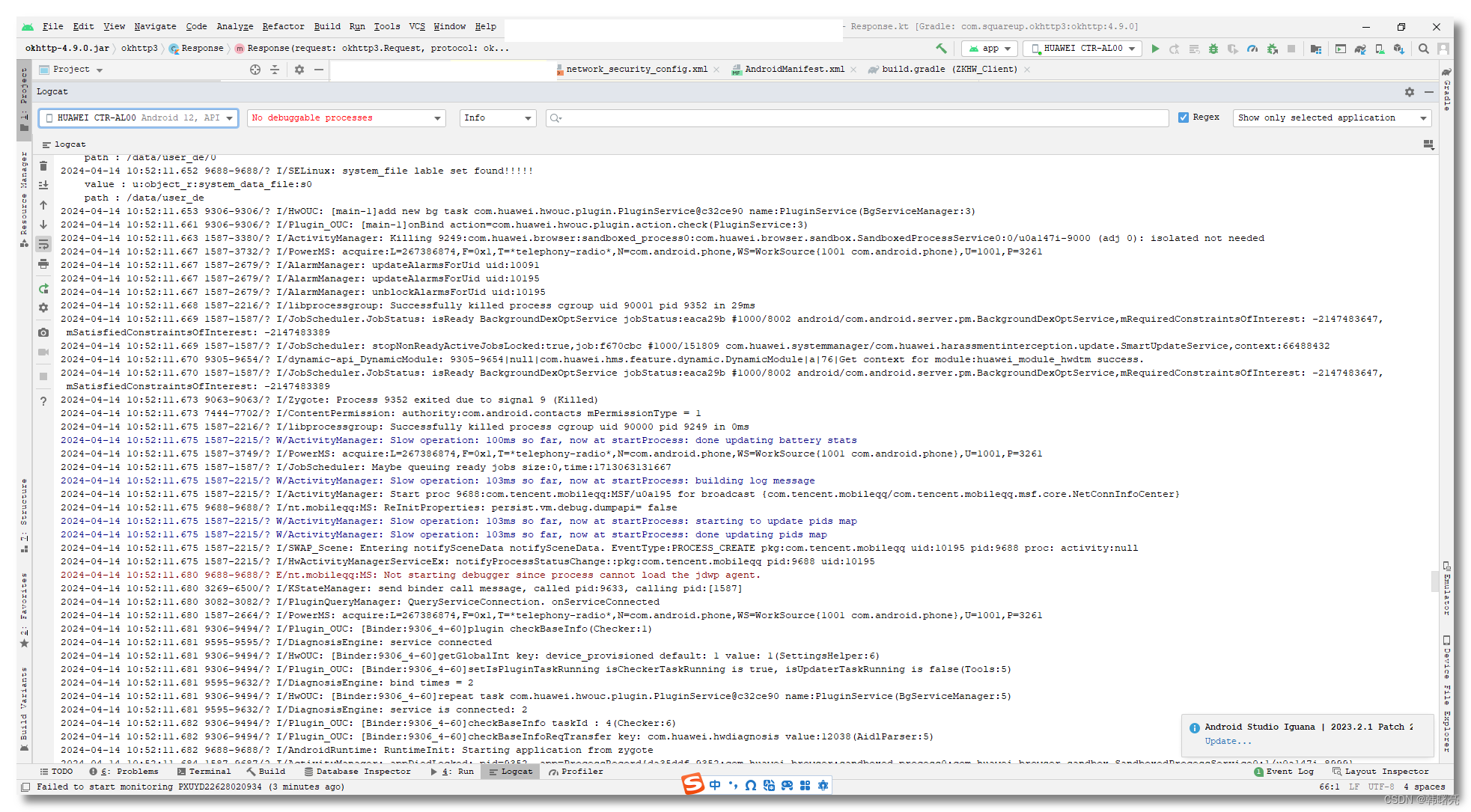The height and width of the screenshot is (812, 1471).
Task: Switch to the AndroidManifest.xml tab
Action: click(794, 69)
